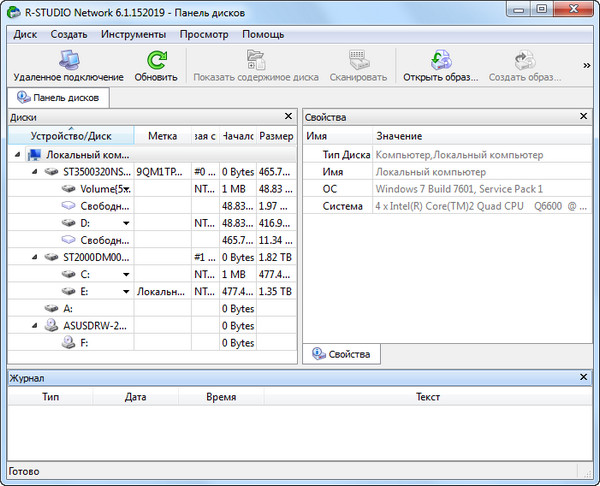Expand toolbar overflow chevron

tap(587, 65)
